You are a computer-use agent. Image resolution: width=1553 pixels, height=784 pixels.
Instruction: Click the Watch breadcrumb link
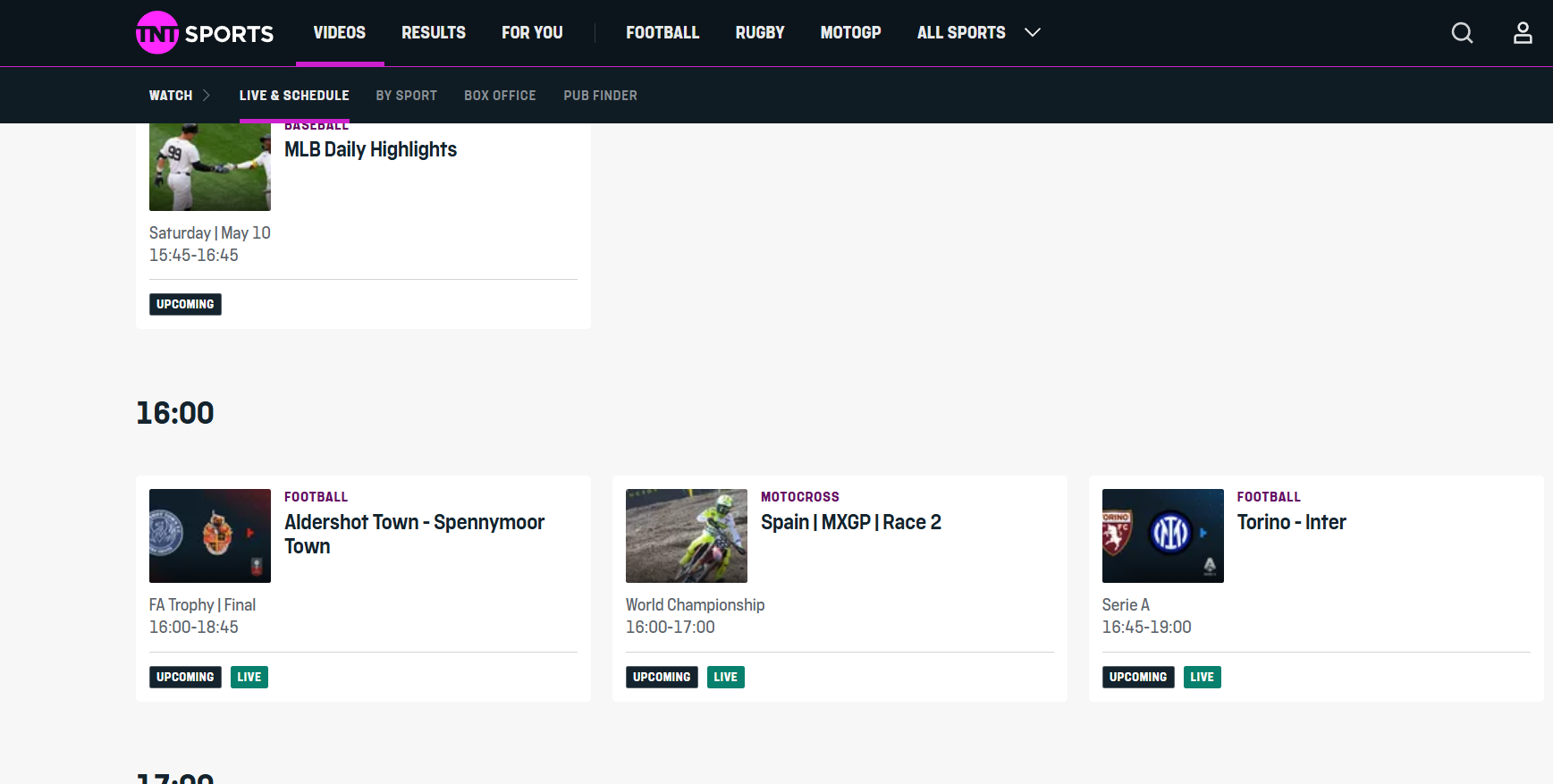pos(171,95)
